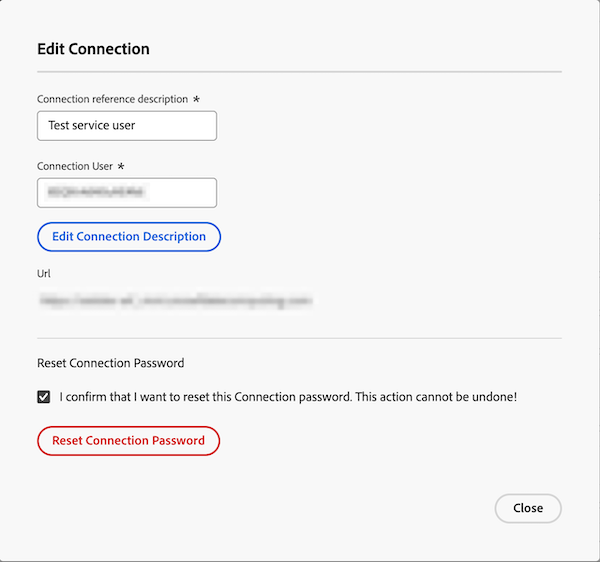600x562 pixels.
Task: Click the required asterisk beside Connection User
Action: point(122,166)
